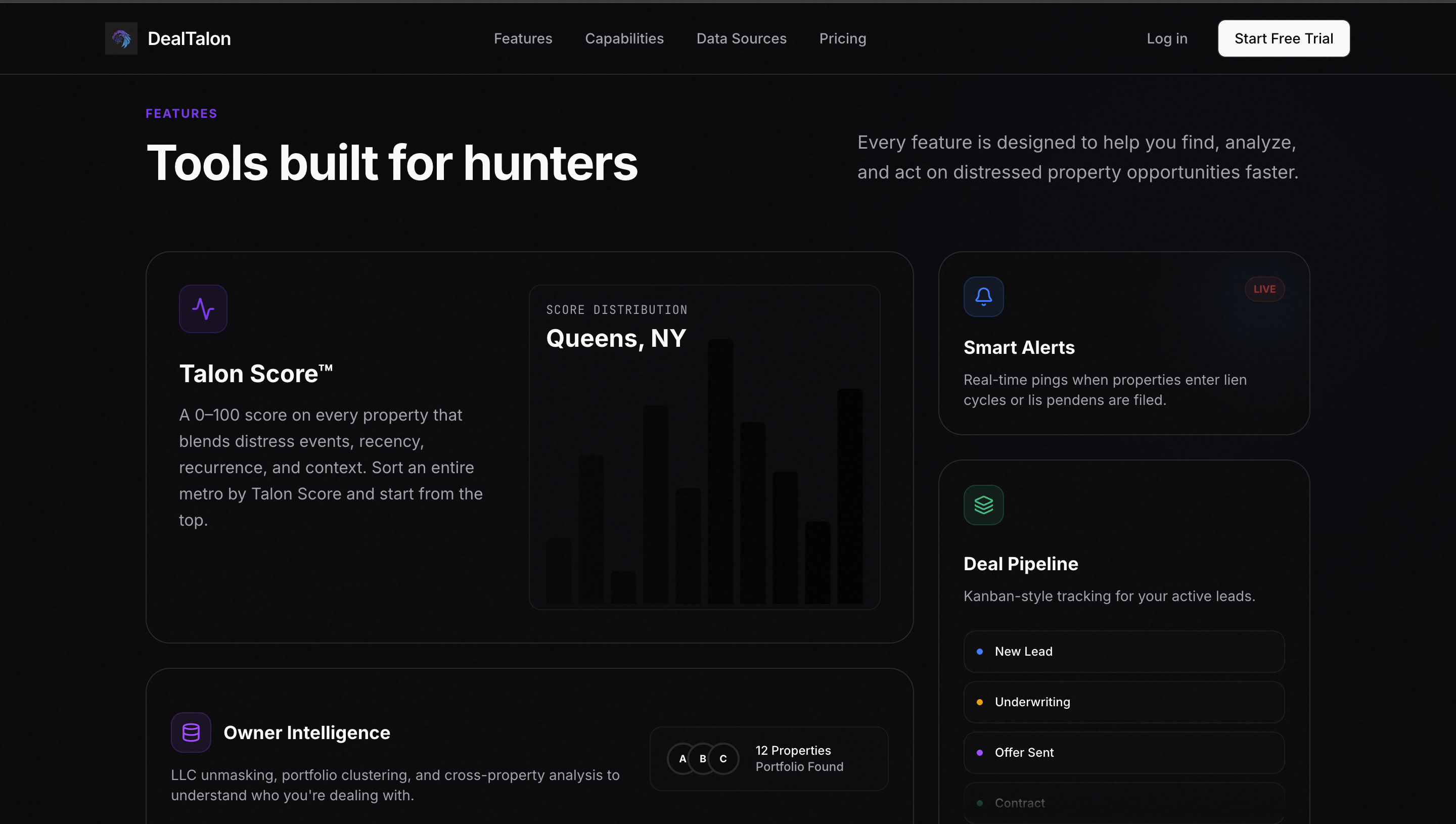The width and height of the screenshot is (1456, 824).
Task: Click avatar circle A in portfolio card
Action: coord(682,759)
